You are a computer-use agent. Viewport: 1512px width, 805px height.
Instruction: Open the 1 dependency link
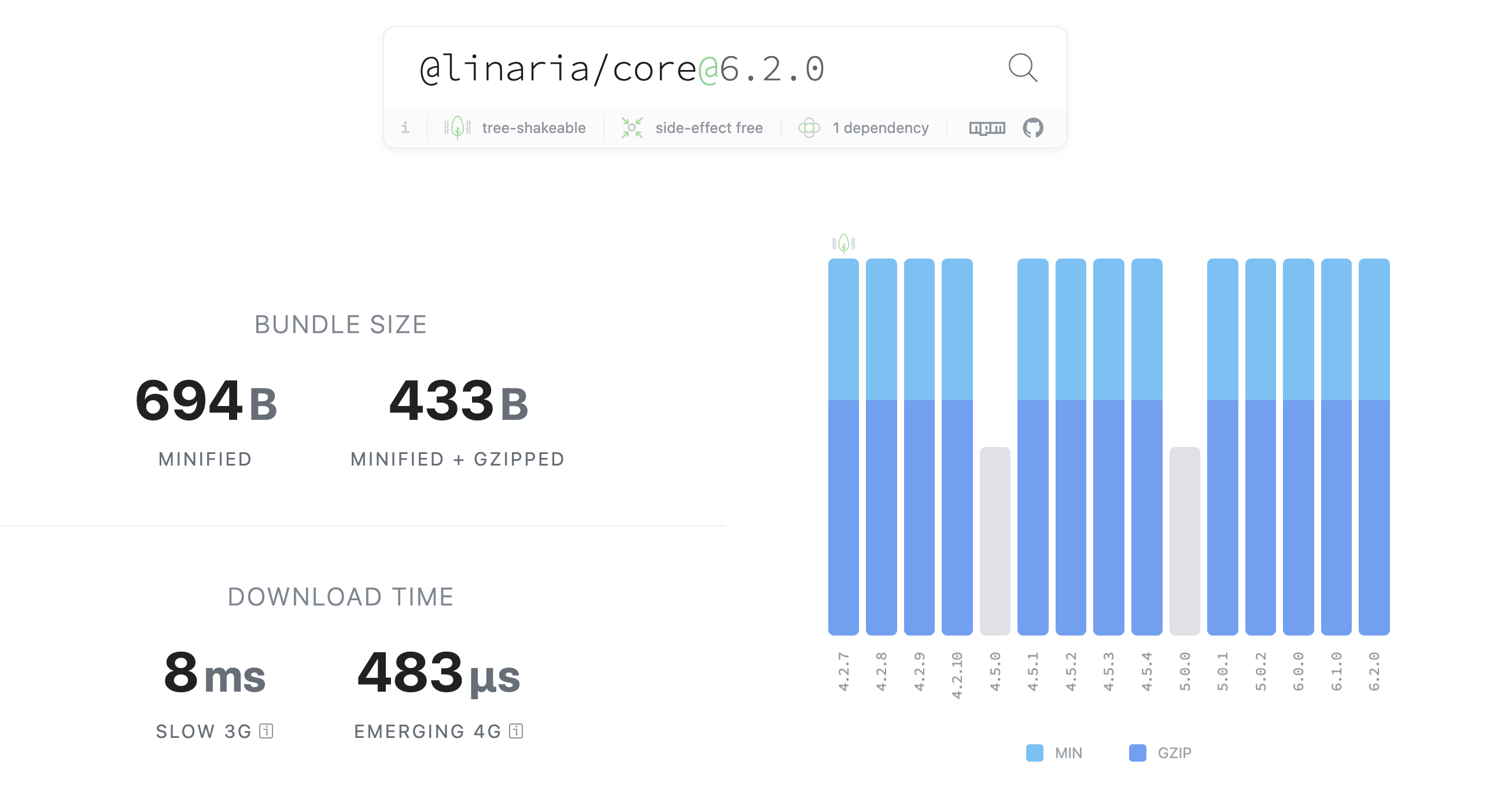880,128
